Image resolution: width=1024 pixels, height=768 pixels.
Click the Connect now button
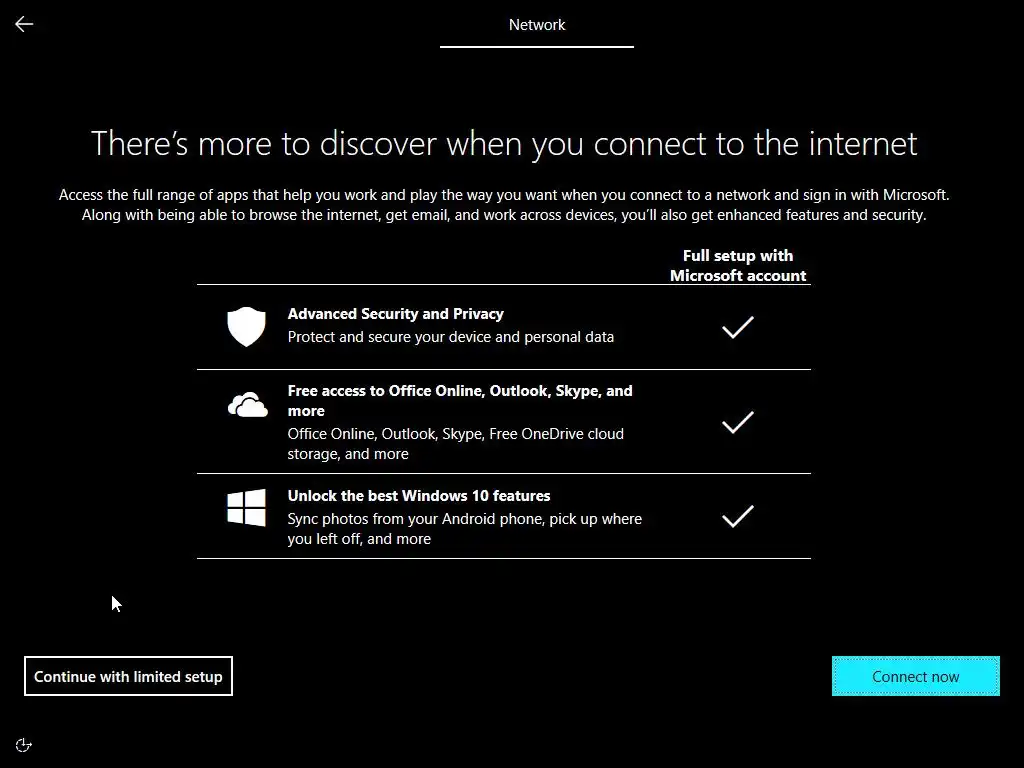coord(916,676)
